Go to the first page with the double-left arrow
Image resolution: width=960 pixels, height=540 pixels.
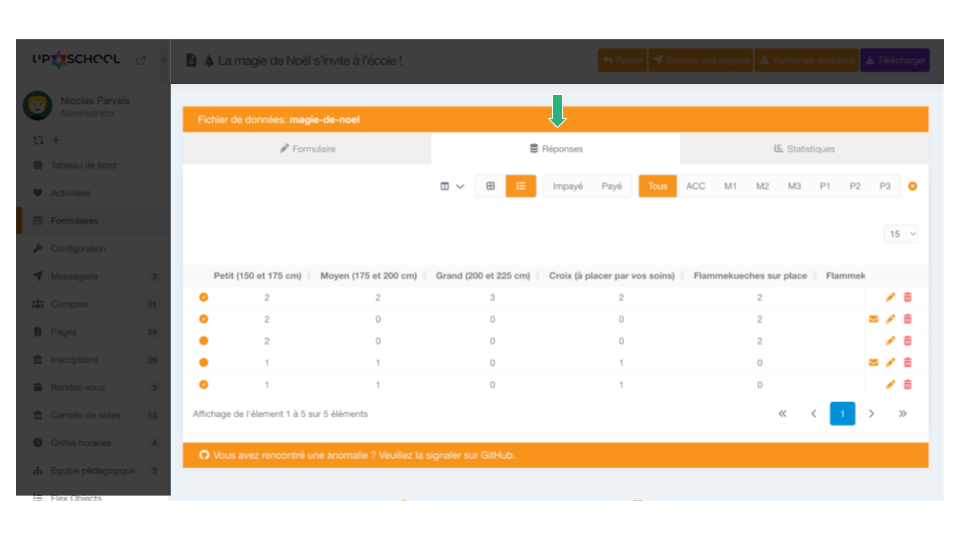click(782, 414)
